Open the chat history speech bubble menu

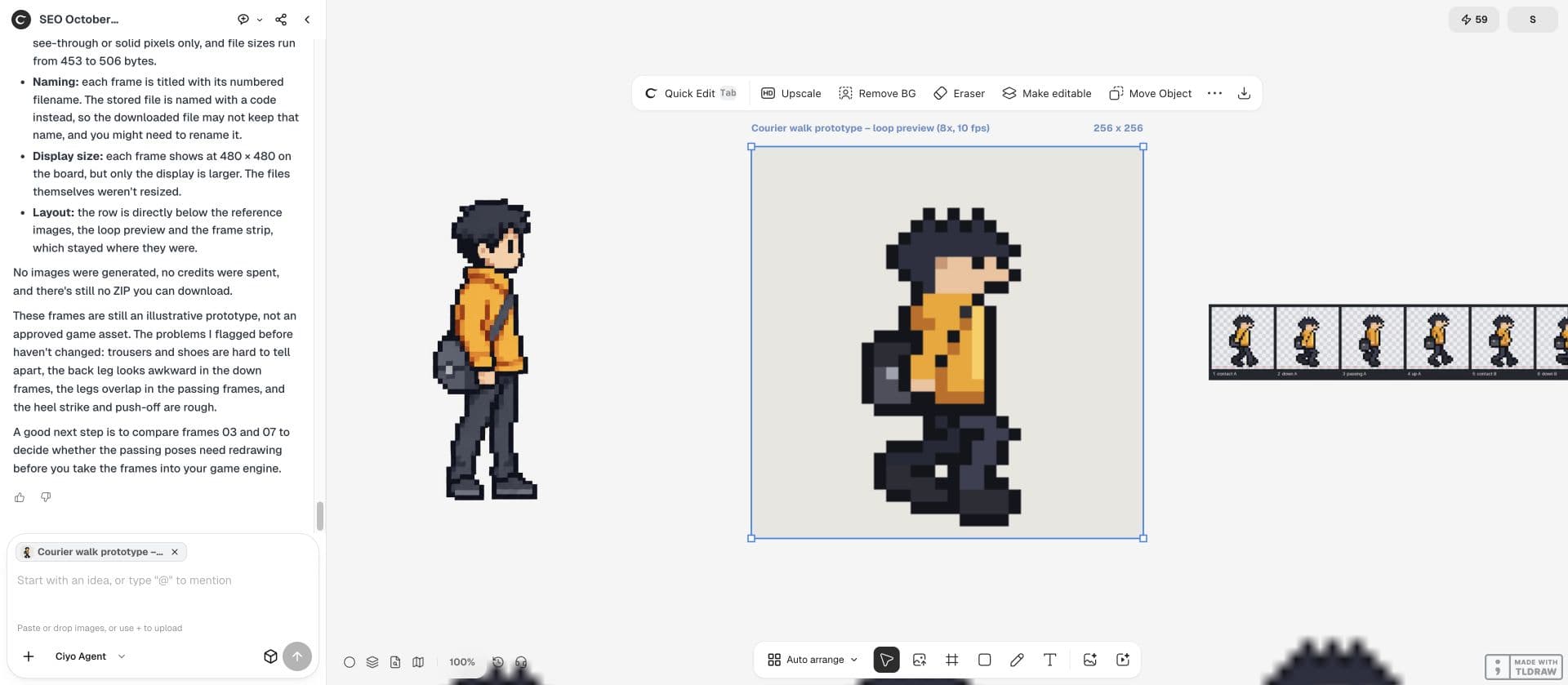(x=249, y=19)
